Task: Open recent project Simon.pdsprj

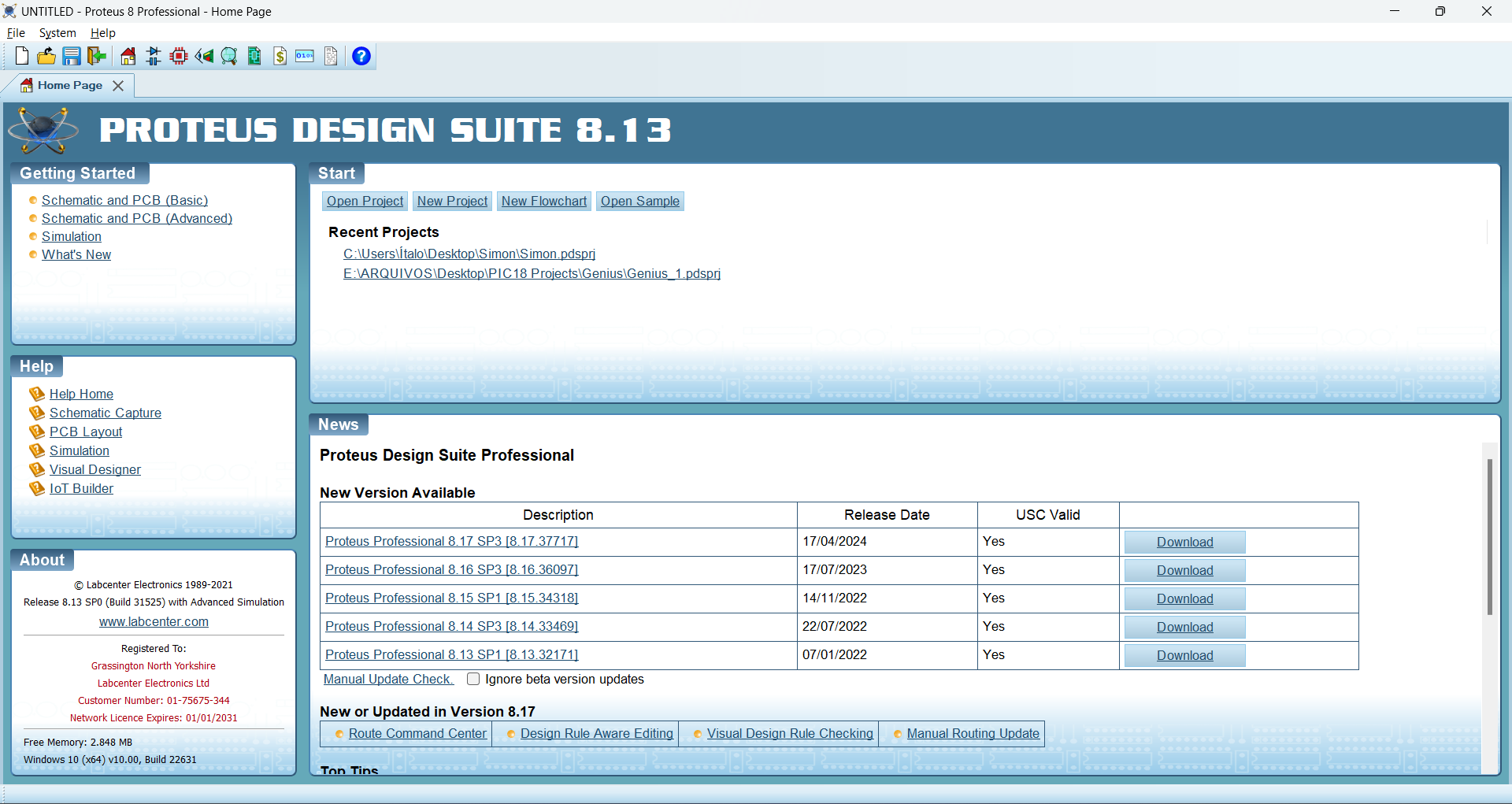Action: coord(469,254)
